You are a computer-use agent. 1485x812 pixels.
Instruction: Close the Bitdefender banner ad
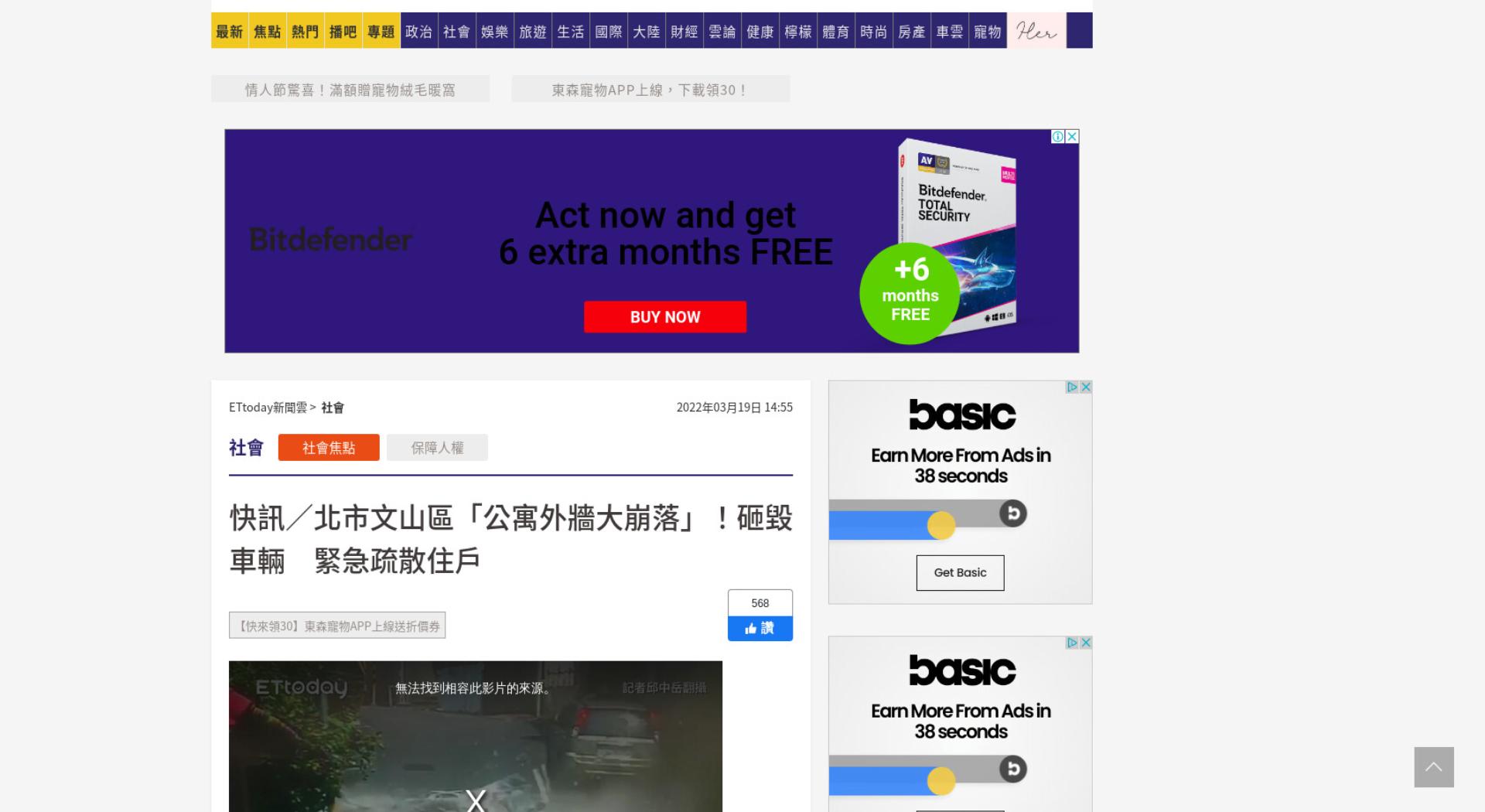click(x=1072, y=136)
